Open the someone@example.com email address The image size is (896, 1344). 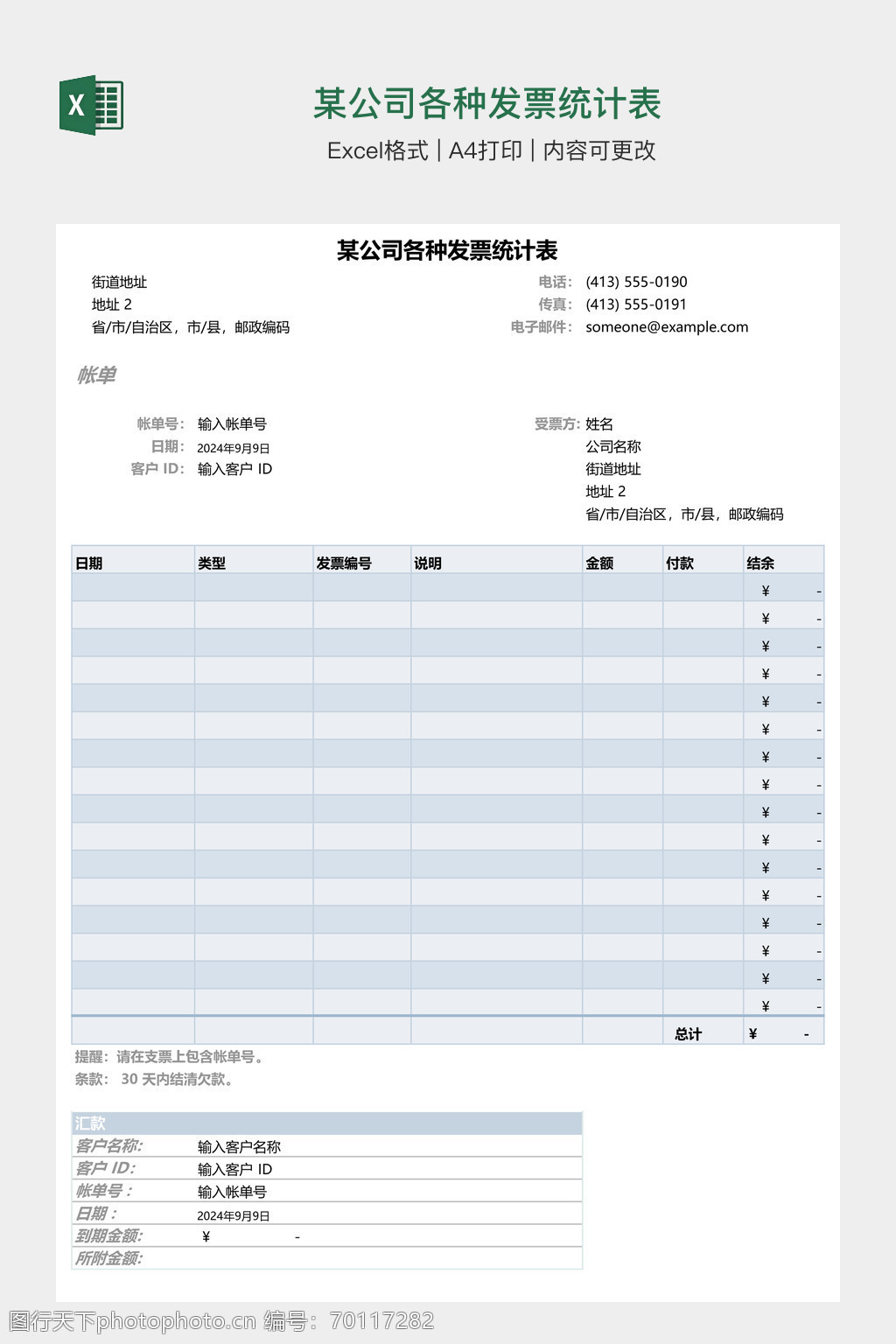pos(667,327)
